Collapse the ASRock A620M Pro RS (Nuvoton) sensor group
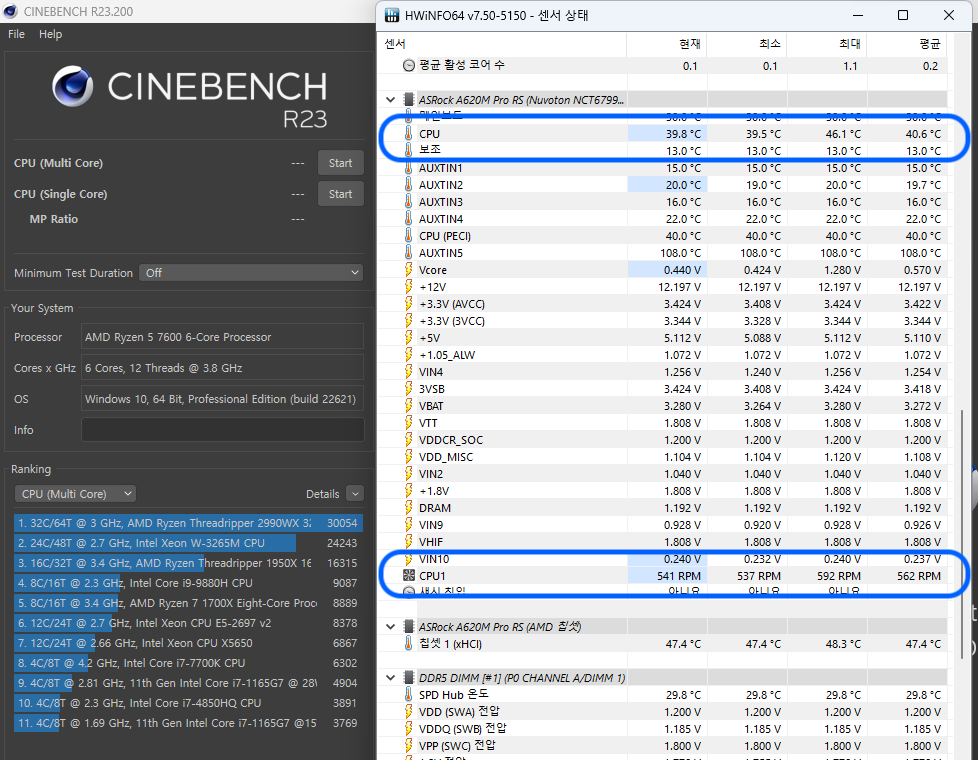This screenshot has height=760, width=978. click(x=390, y=99)
